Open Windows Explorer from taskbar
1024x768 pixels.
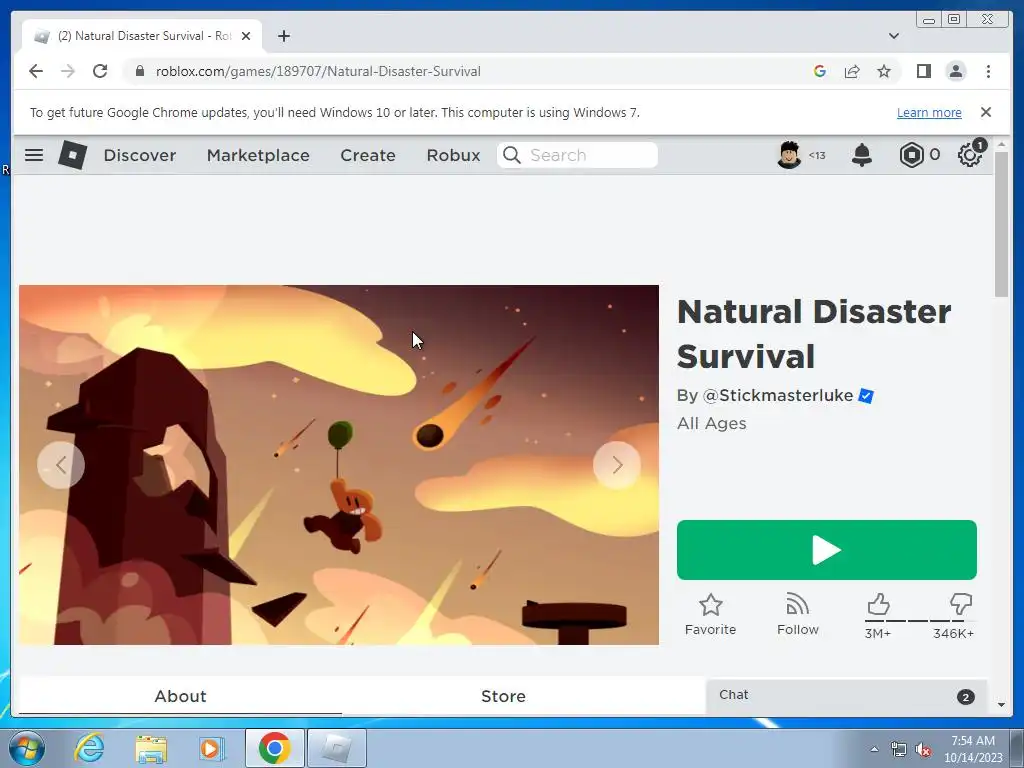pyautogui.click(x=151, y=748)
